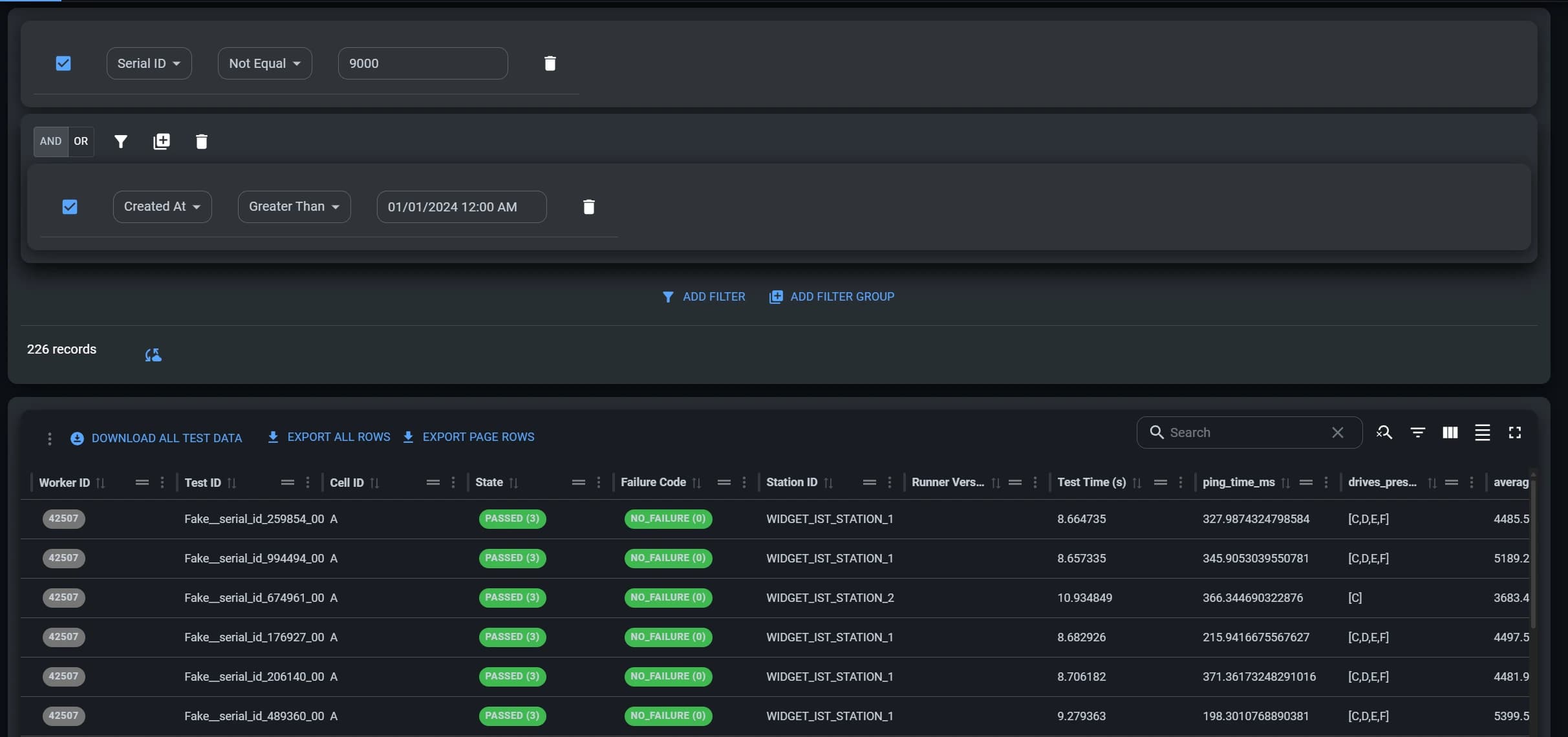This screenshot has height=737, width=1568.
Task: Uncheck the Serial ID filter checkbox
Action: (x=63, y=63)
